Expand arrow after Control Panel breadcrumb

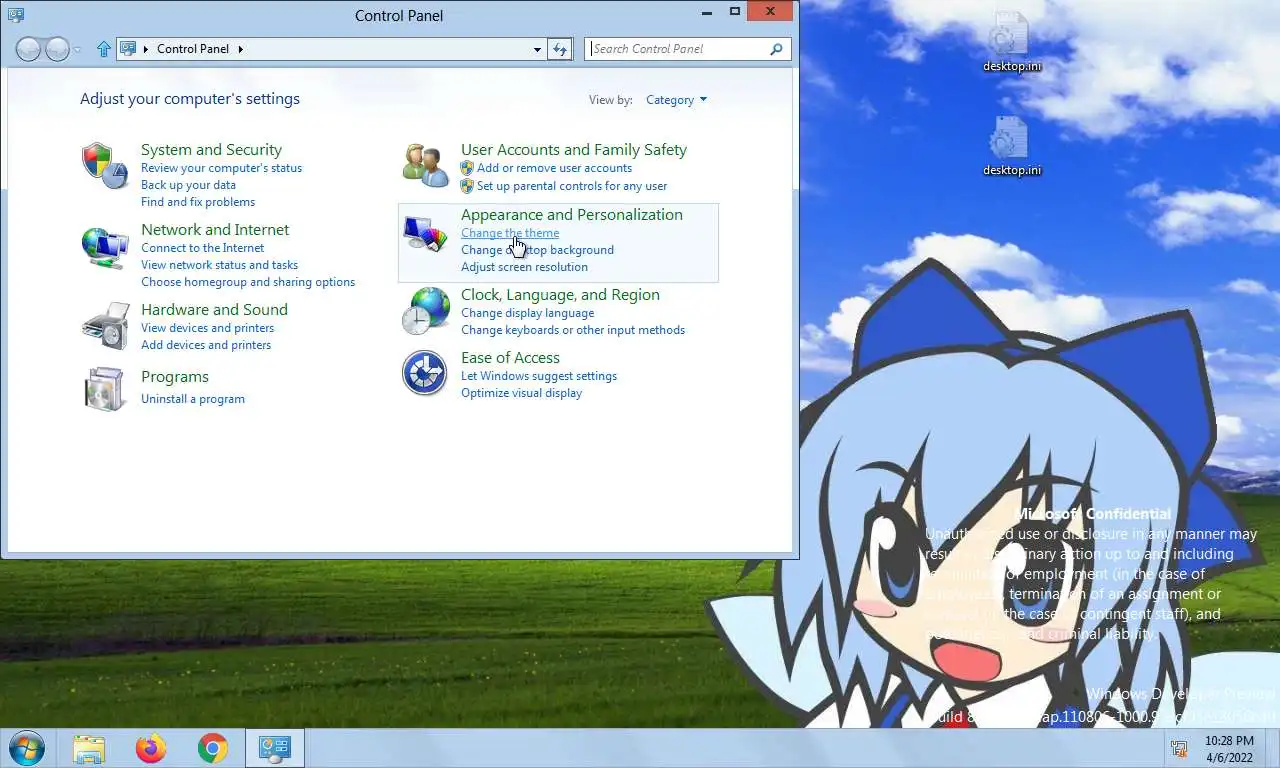241,48
